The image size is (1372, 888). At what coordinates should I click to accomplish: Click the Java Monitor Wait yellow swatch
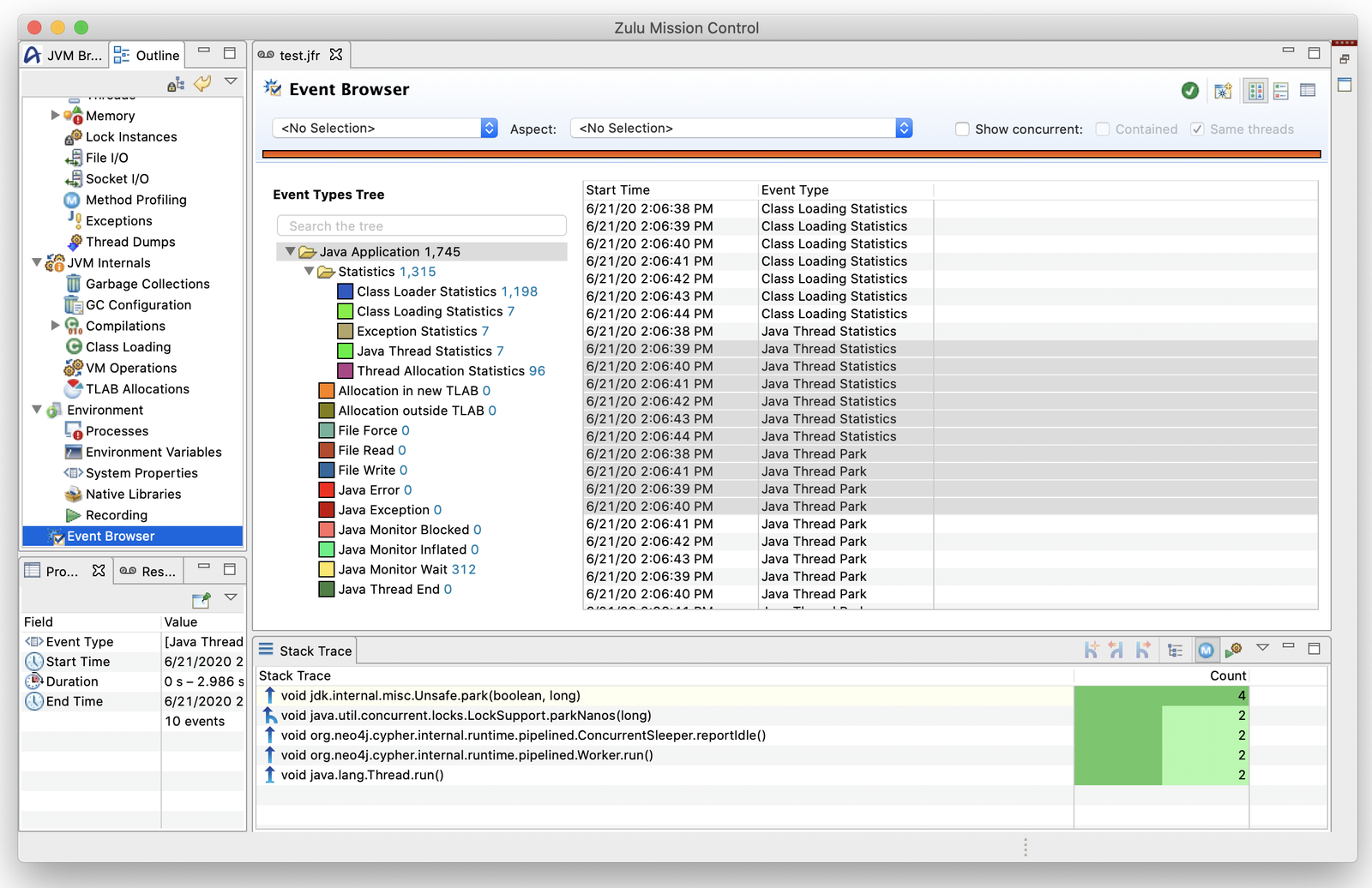click(327, 569)
